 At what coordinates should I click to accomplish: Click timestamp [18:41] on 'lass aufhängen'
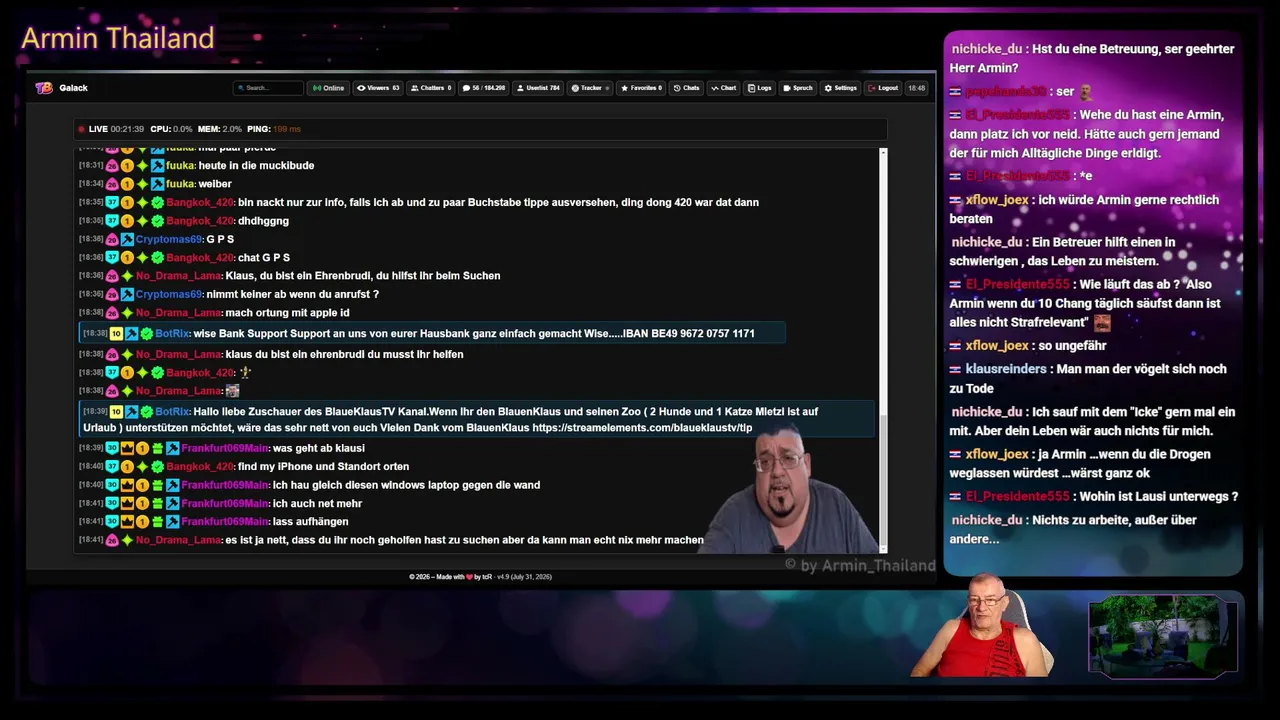point(91,522)
